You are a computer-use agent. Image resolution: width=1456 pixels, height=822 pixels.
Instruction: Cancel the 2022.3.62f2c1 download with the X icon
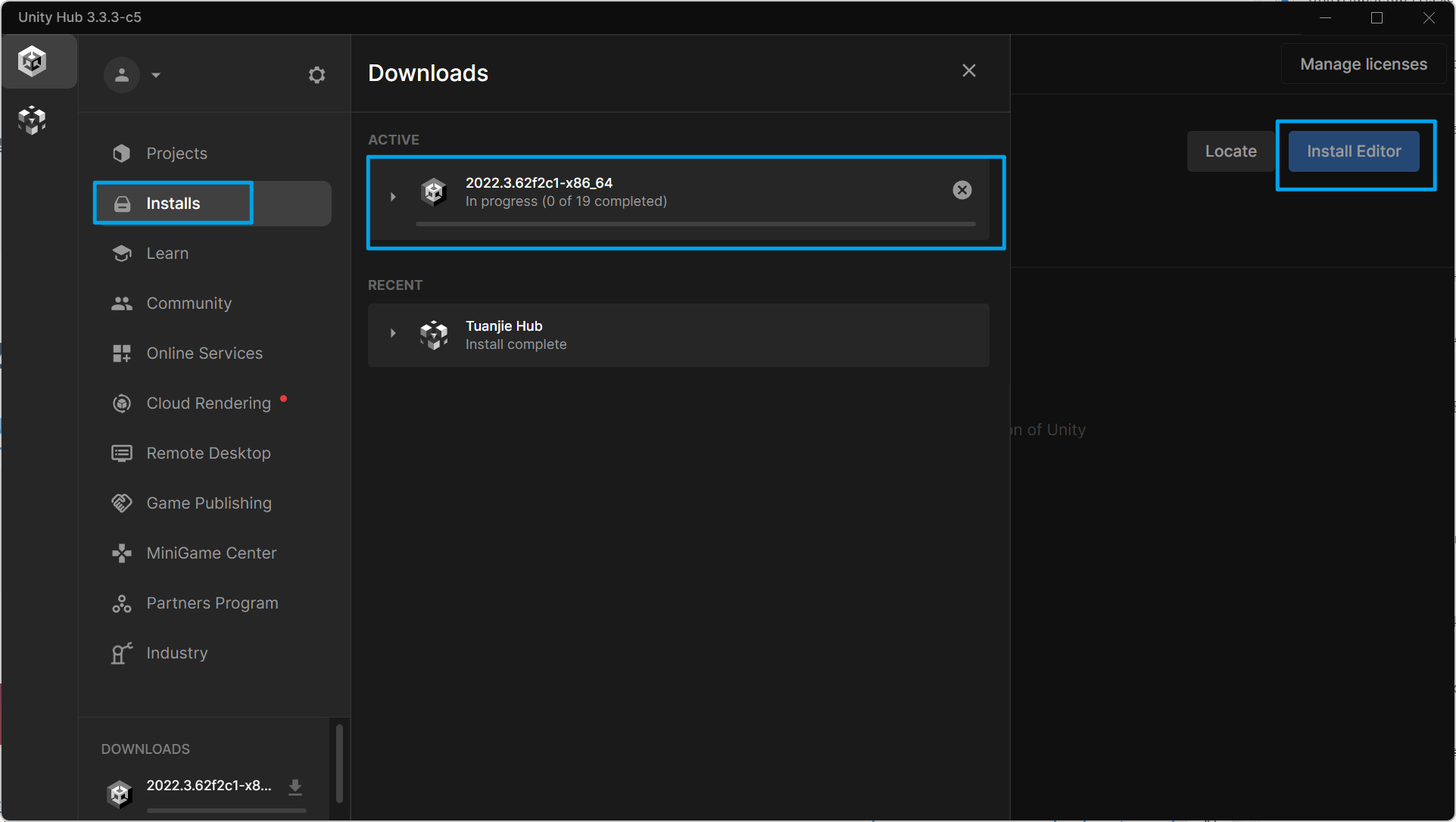tap(962, 190)
